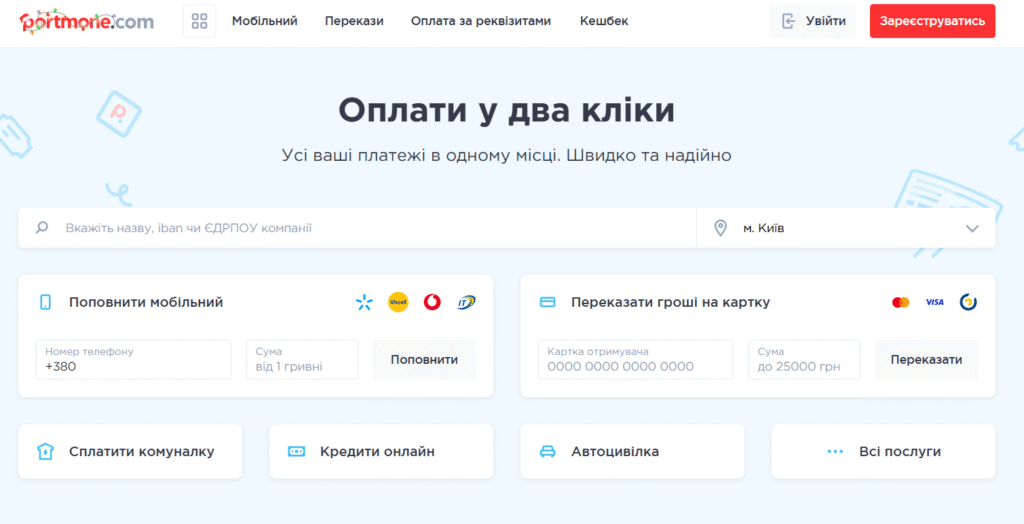Select the Vodafone operator icon

(x=432, y=302)
